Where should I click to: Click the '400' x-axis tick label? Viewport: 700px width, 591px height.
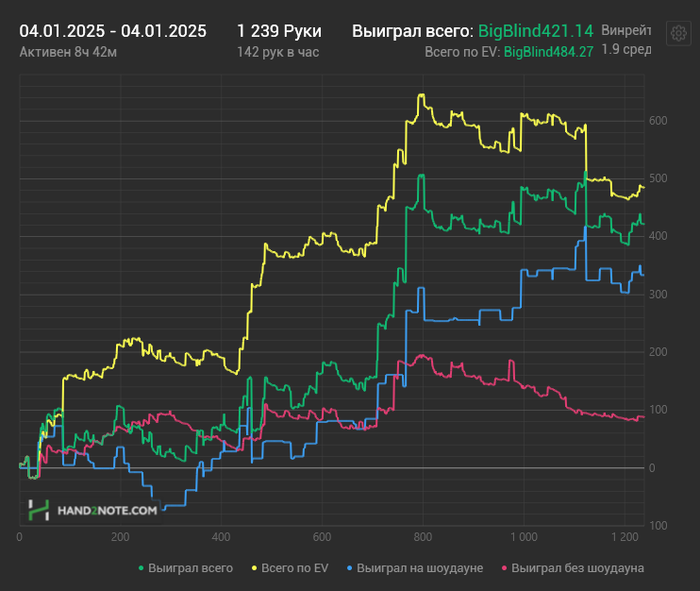[221, 537]
